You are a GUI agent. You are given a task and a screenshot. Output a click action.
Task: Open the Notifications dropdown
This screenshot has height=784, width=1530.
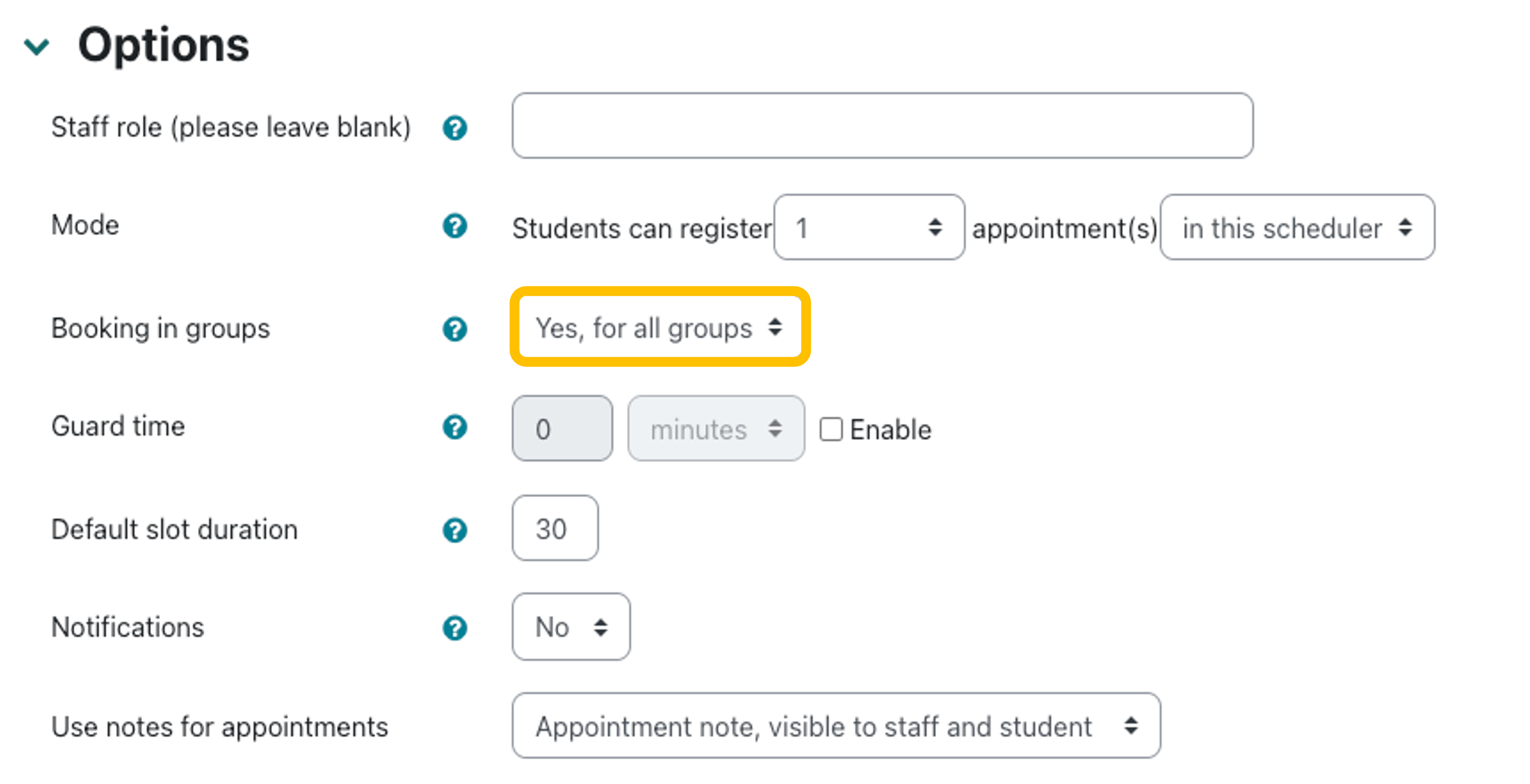click(x=570, y=627)
